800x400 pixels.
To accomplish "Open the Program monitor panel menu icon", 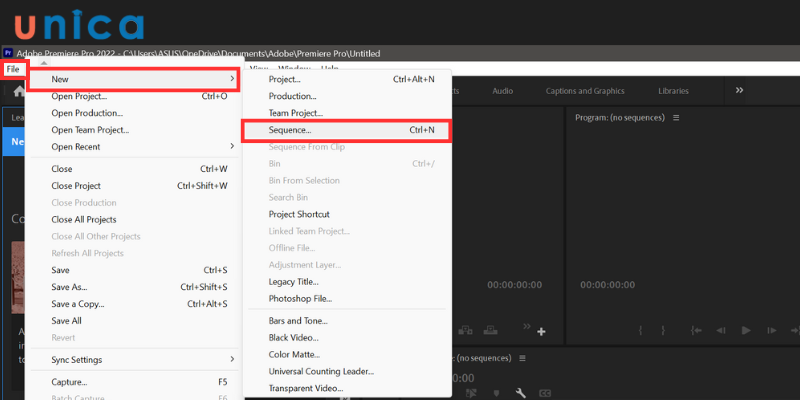I will 676,118.
